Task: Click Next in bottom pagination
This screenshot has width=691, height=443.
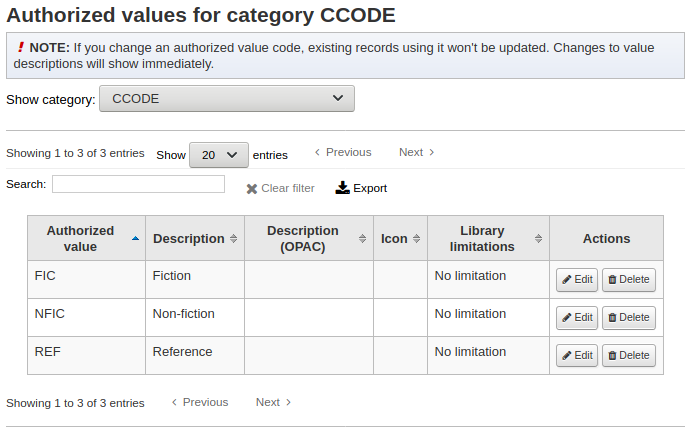Action: [273, 403]
